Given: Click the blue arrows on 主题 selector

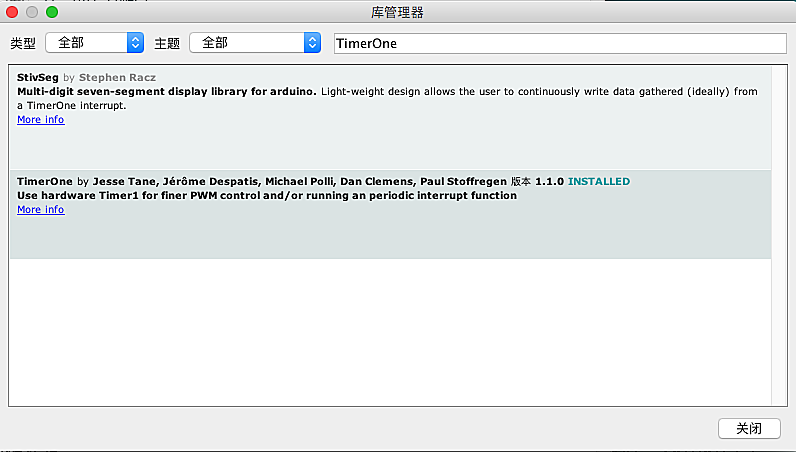Looking at the screenshot, I should point(312,43).
